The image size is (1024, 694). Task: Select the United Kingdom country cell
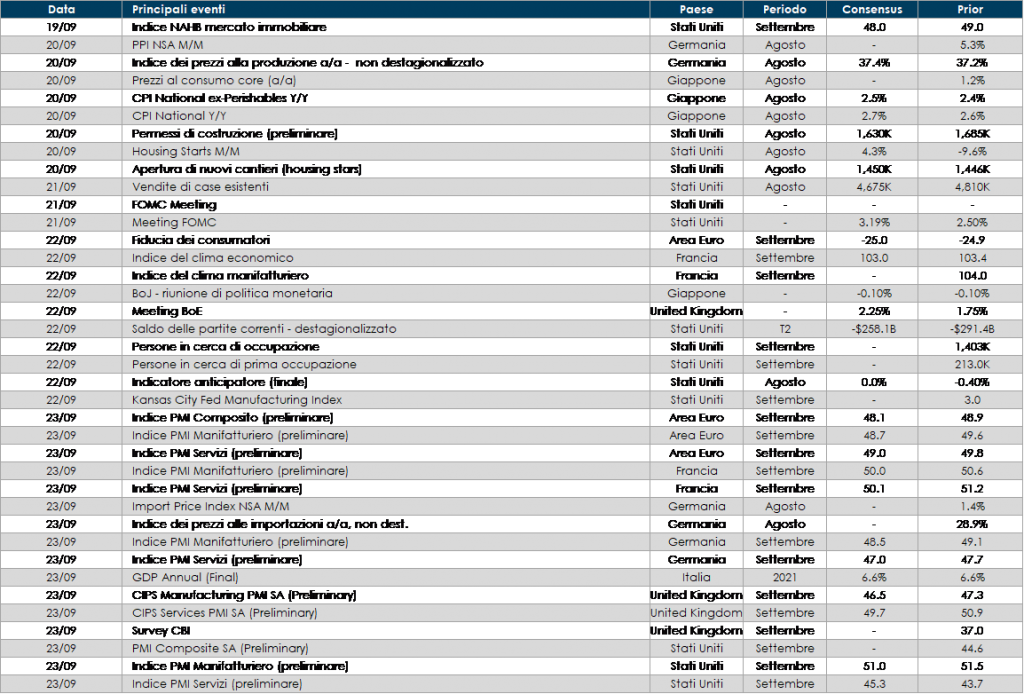point(696,613)
